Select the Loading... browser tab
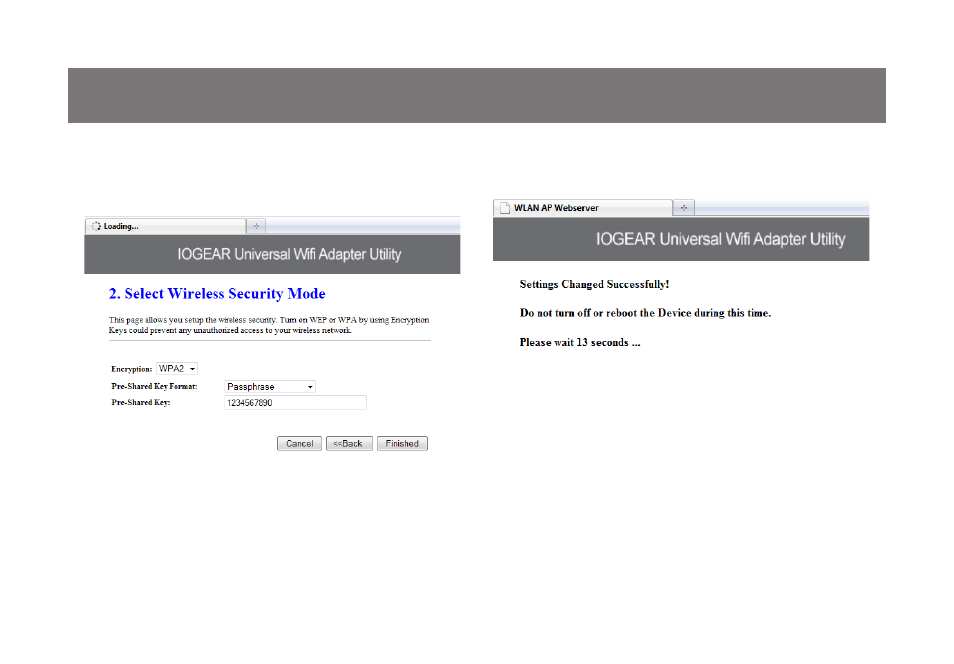The height and width of the screenshot is (664, 954). [165, 226]
